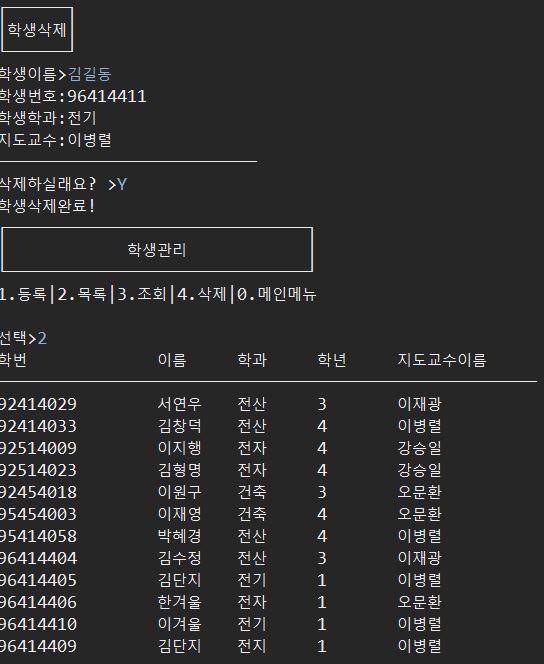Click student number '95414058'
The height and width of the screenshot is (664, 544).
[38, 536]
